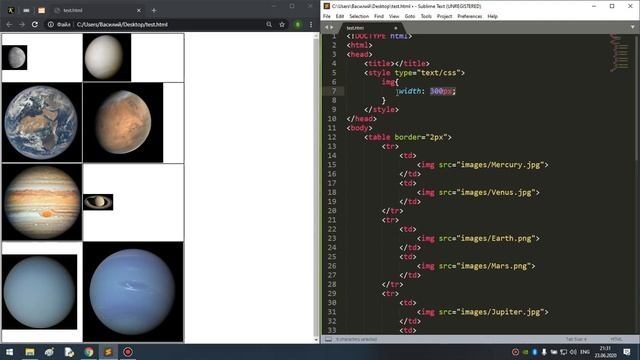The height and width of the screenshot is (360, 640).
Task: Click the images/Mars.png source text
Action: (494, 266)
